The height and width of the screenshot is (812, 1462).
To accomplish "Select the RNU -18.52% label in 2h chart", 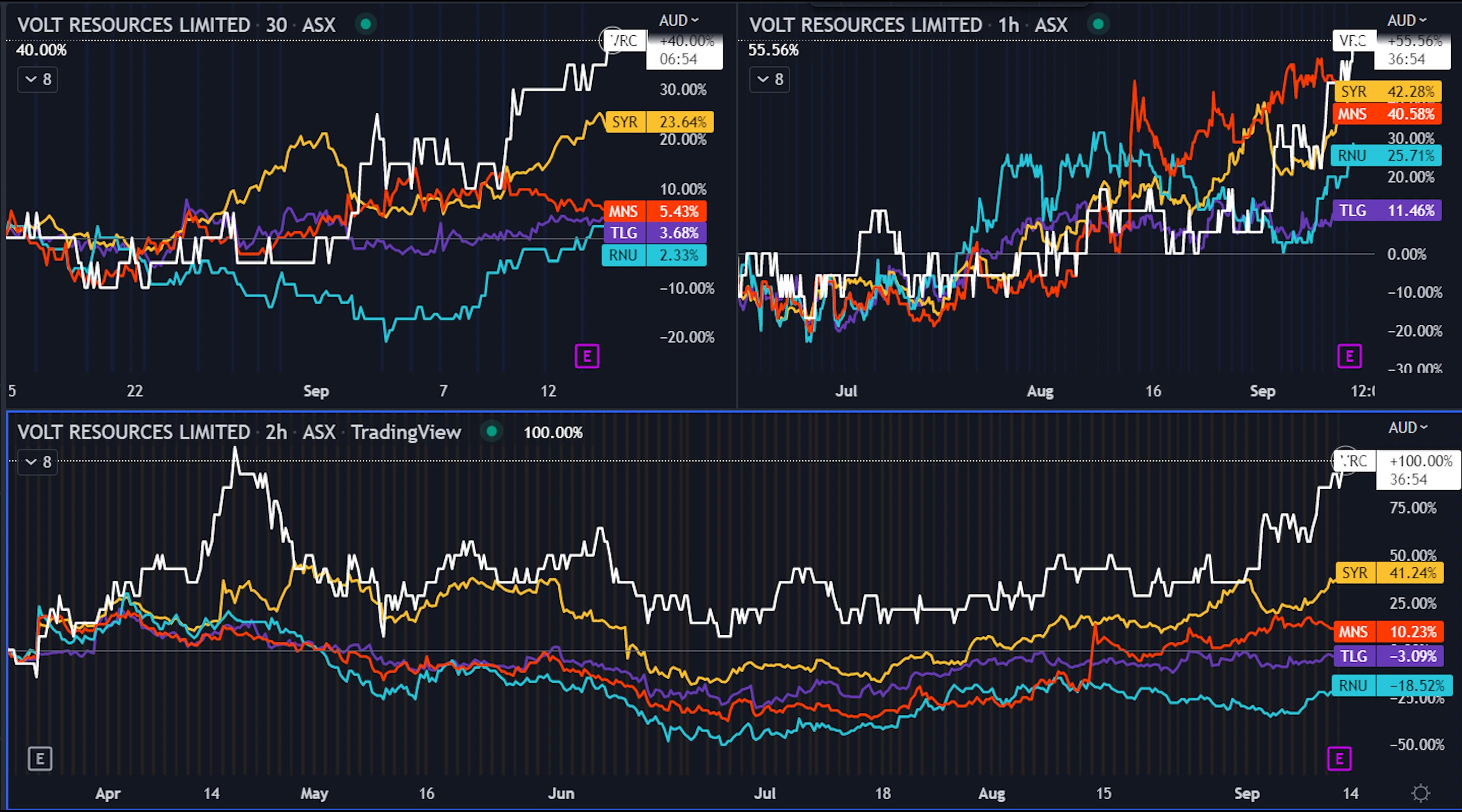I will coord(1391,685).
